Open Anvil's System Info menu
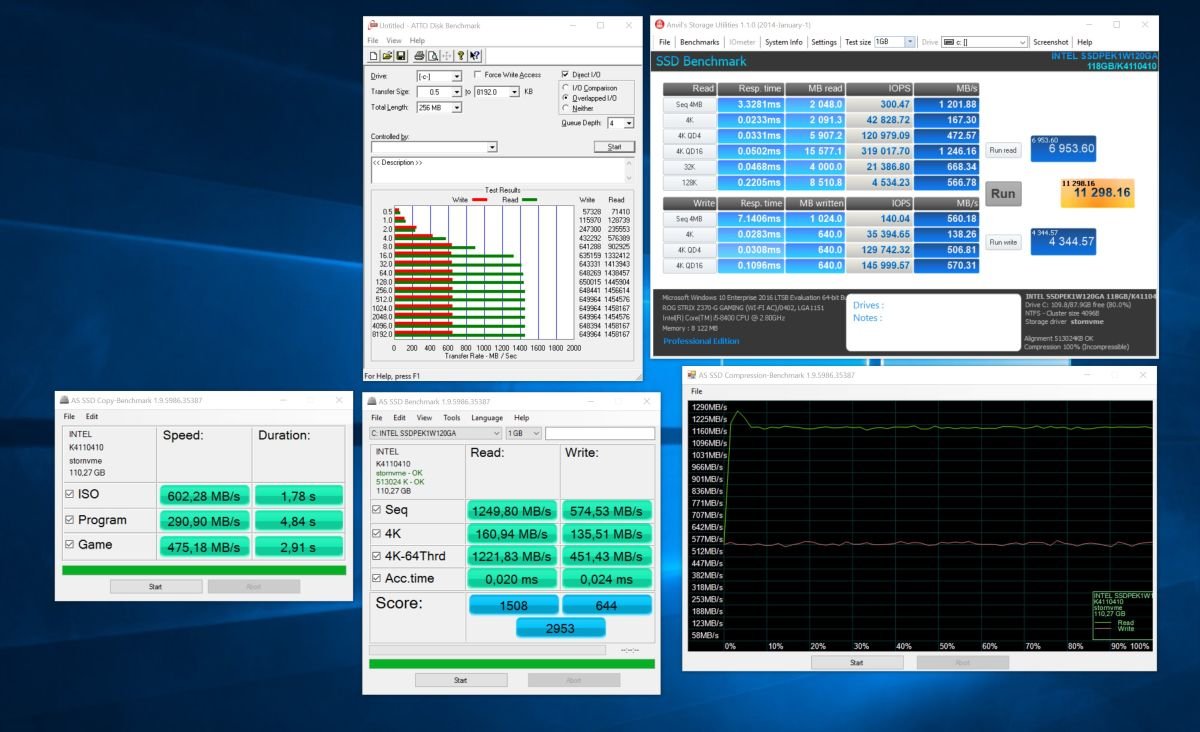The width and height of the screenshot is (1200, 732). (x=783, y=42)
